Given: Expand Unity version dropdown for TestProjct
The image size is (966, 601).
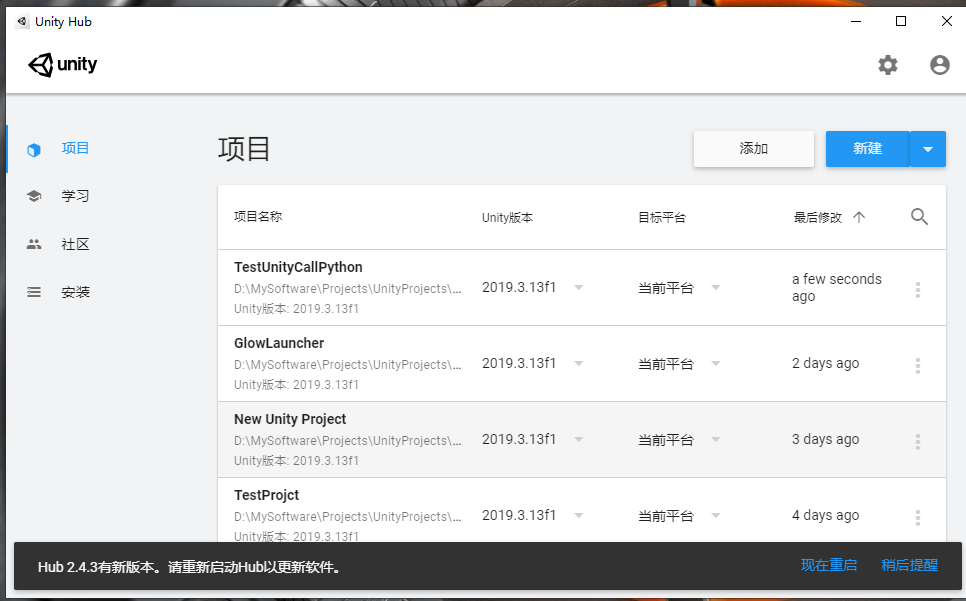Looking at the screenshot, I should [x=578, y=515].
